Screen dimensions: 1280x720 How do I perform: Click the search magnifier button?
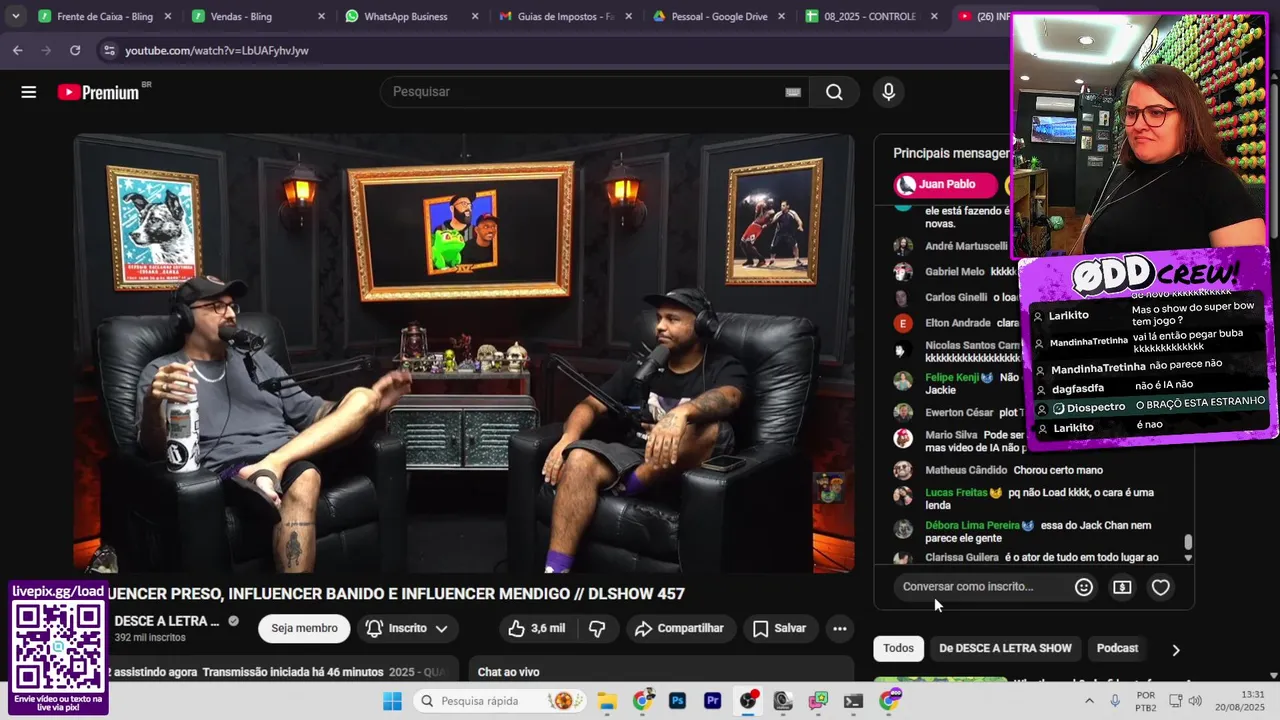pyautogui.click(x=834, y=92)
